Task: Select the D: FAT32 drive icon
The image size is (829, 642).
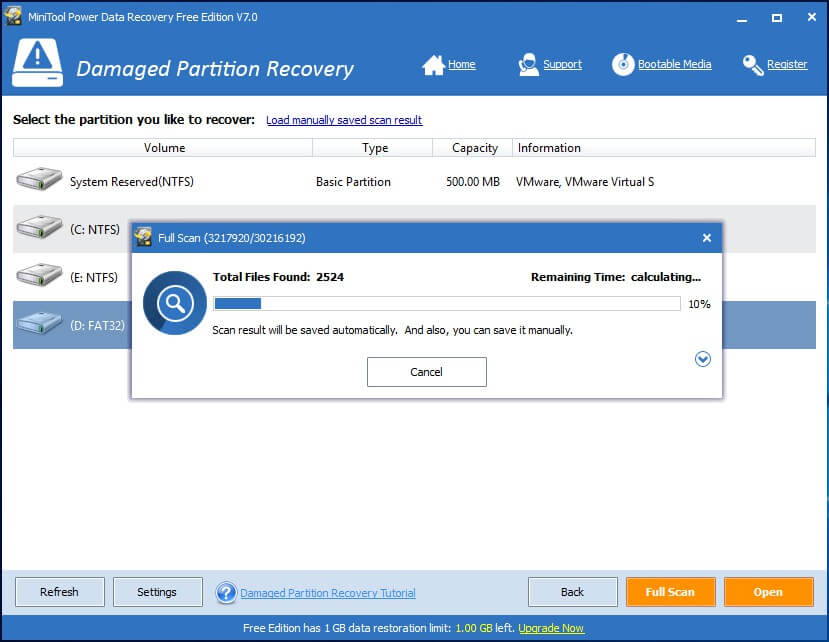Action: [39, 323]
